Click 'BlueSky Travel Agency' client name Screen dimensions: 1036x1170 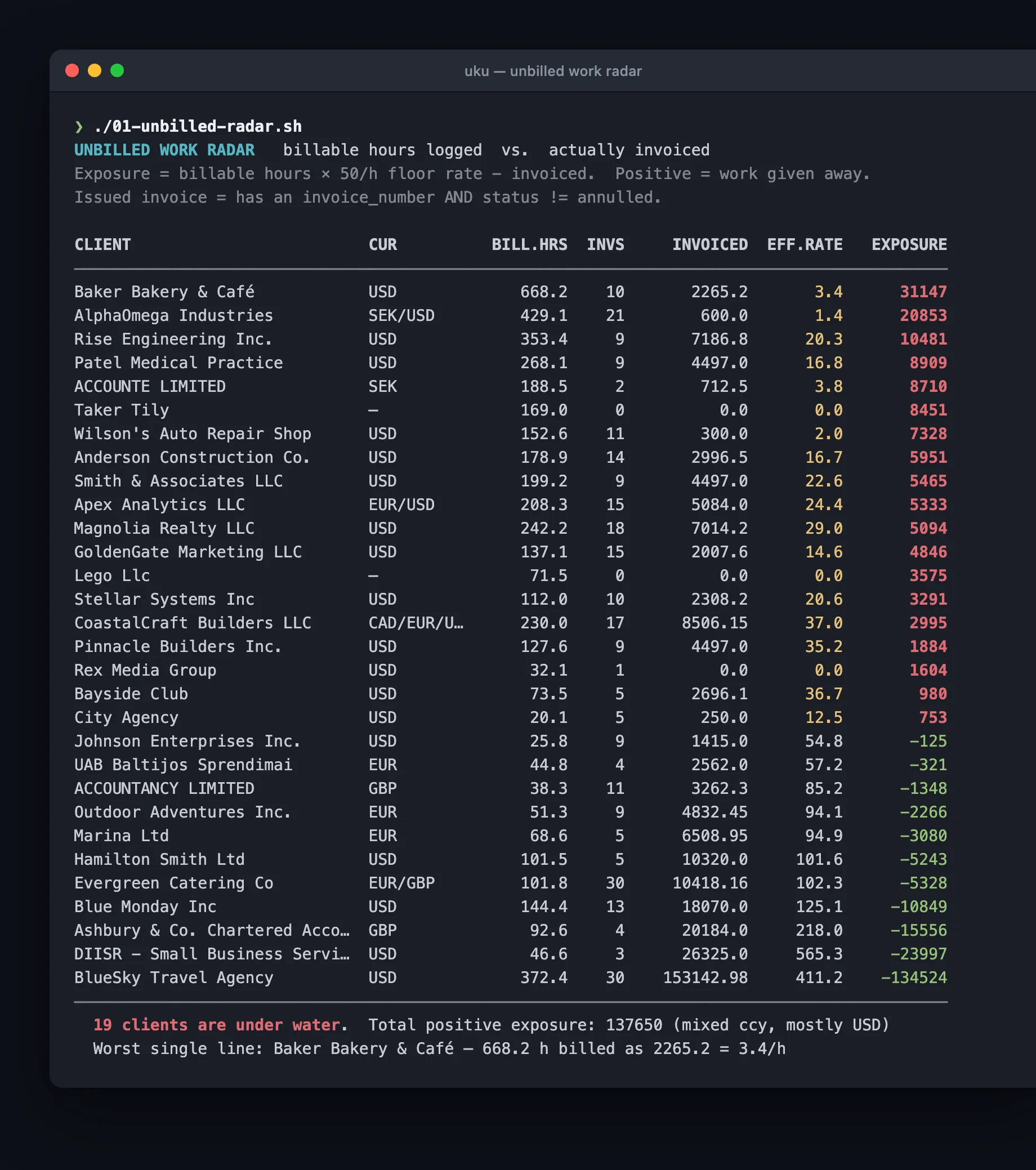click(174, 977)
